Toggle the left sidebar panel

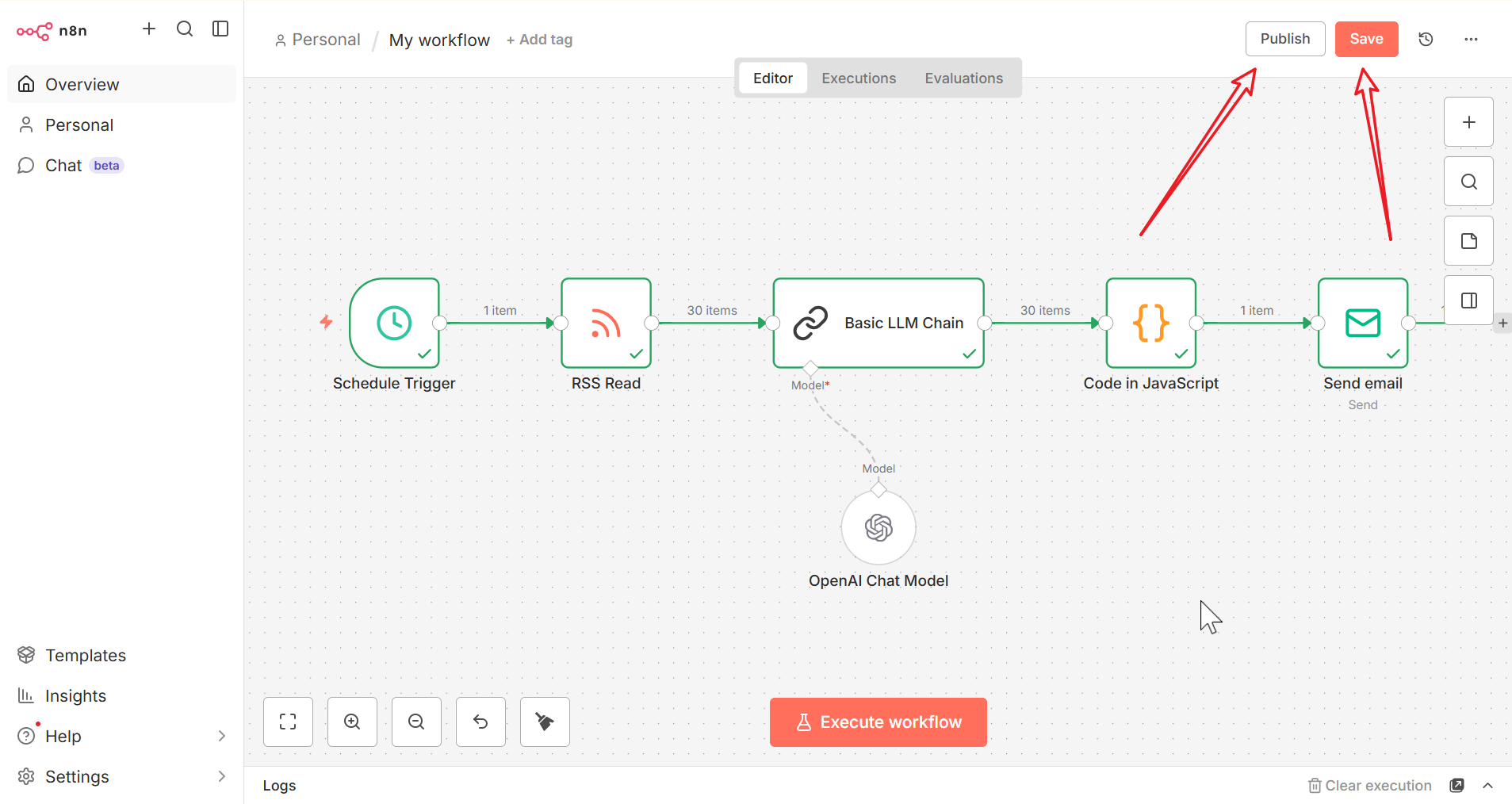[x=220, y=29]
